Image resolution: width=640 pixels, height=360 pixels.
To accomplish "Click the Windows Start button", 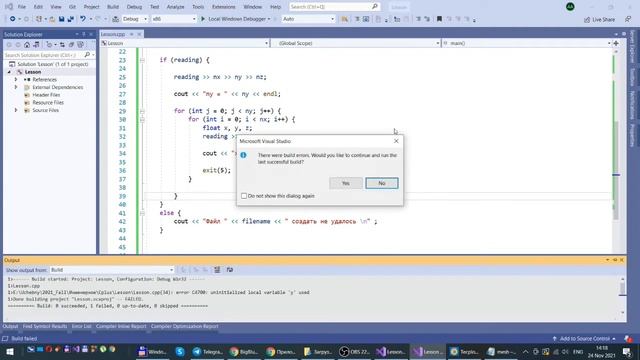I will click(x=9, y=351).
